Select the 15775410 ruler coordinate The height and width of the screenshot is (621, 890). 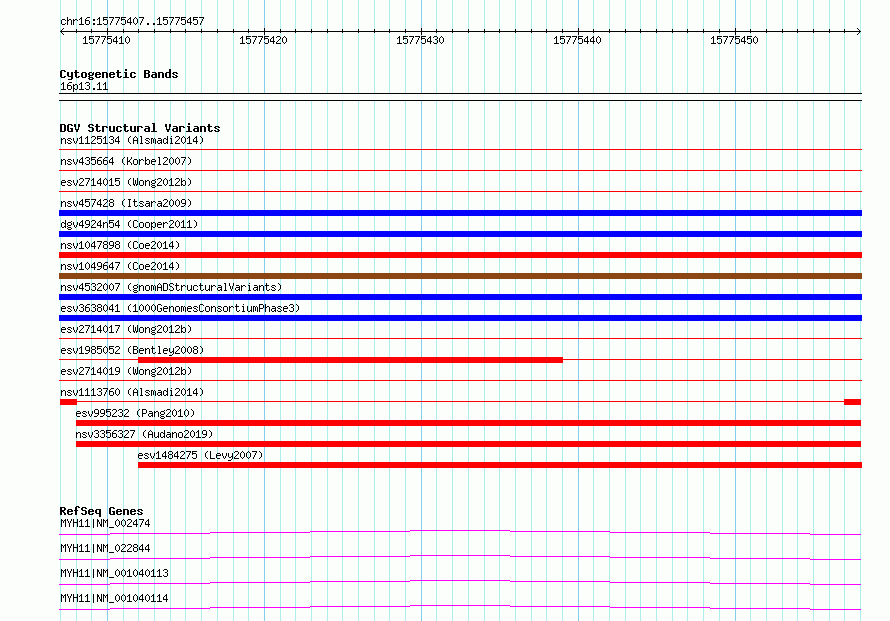(106, 40)
